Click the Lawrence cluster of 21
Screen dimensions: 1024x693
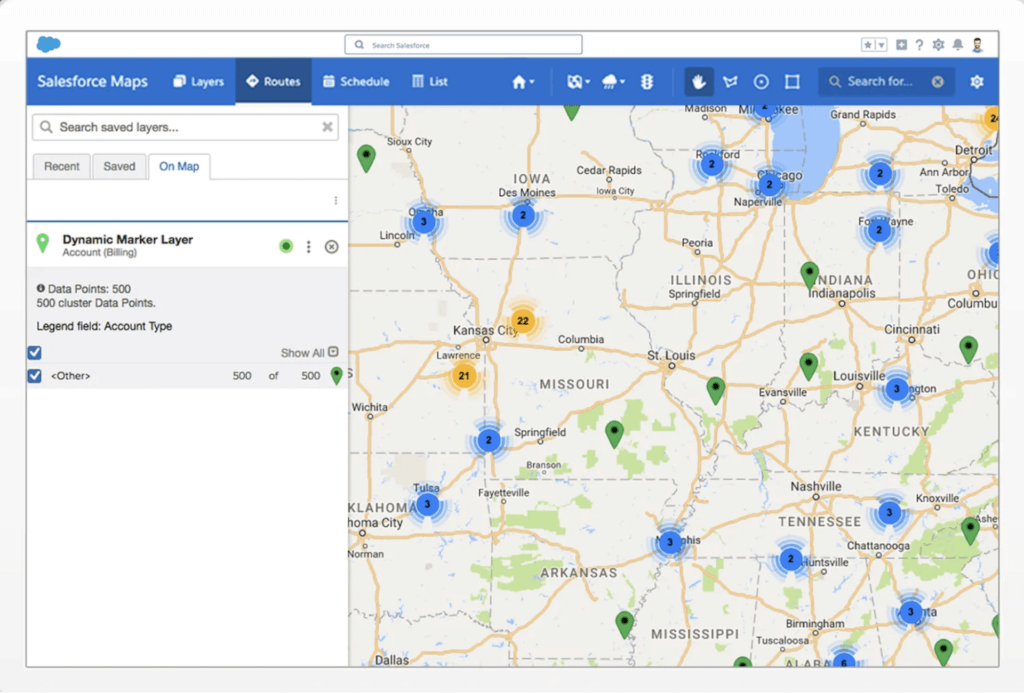pos(464,376)
